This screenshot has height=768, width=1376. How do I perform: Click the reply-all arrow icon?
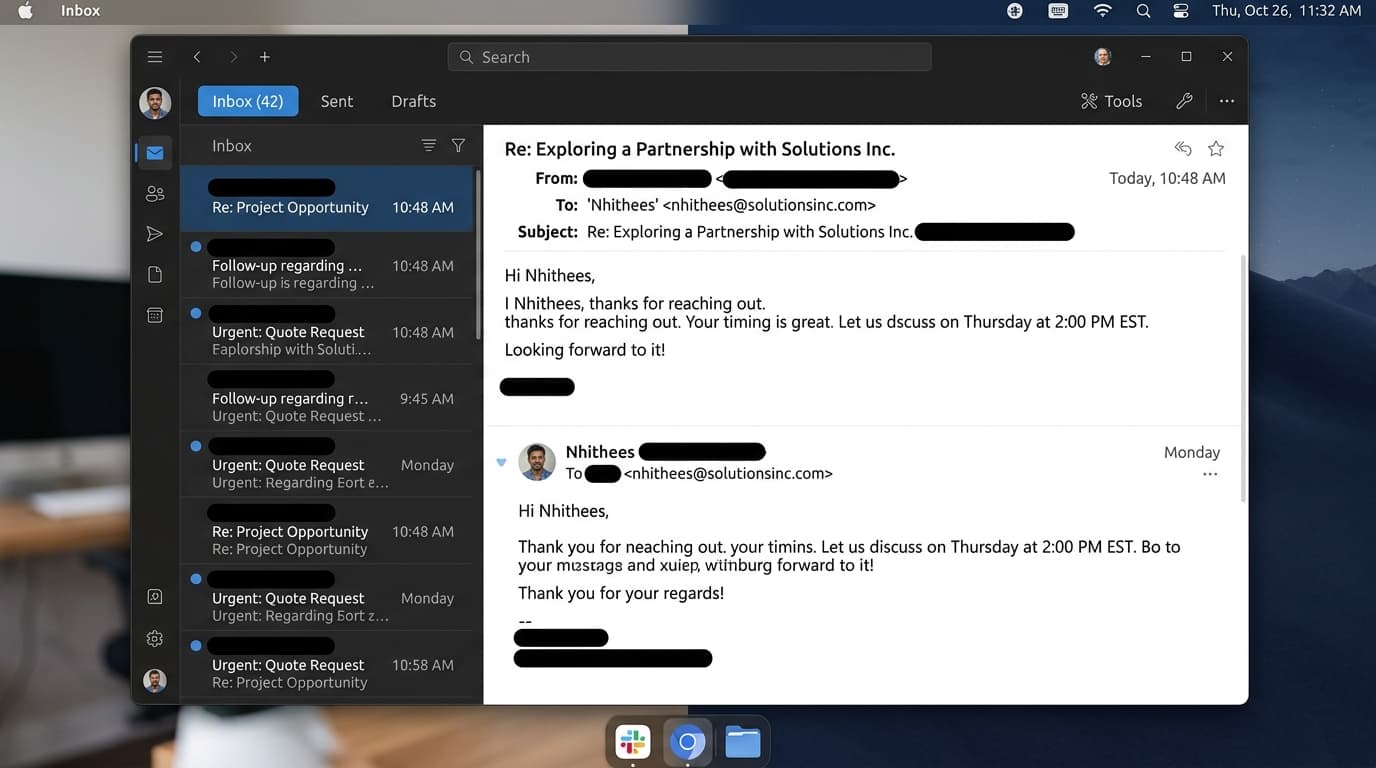pos(1183,148)
